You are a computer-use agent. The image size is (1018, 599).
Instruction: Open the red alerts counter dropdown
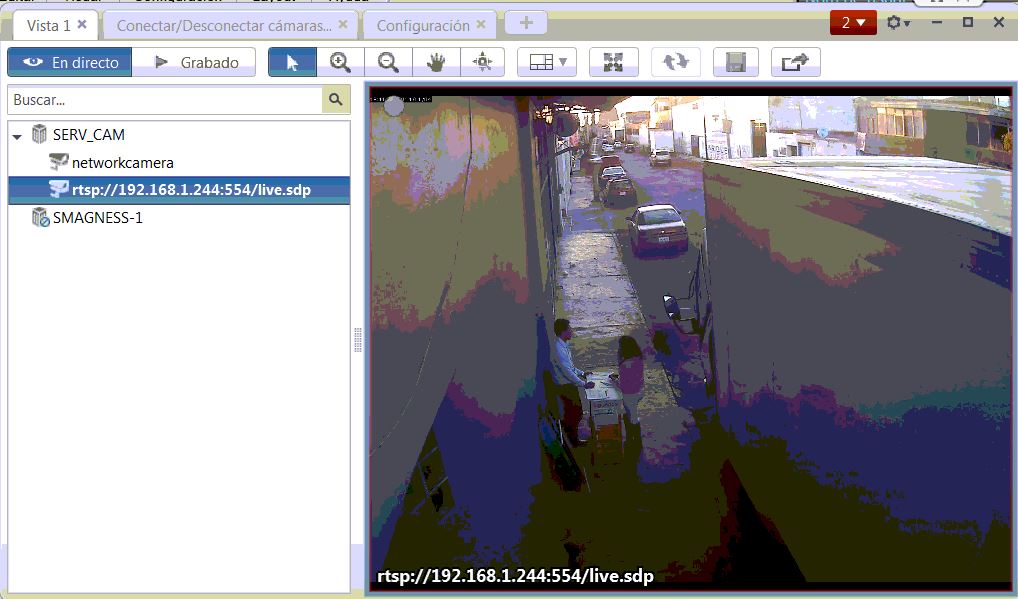(x=851, y=20)
